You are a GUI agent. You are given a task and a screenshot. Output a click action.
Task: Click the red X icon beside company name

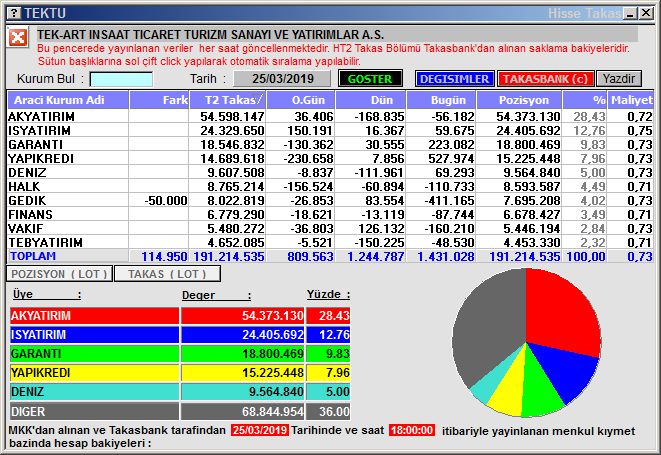17,38
